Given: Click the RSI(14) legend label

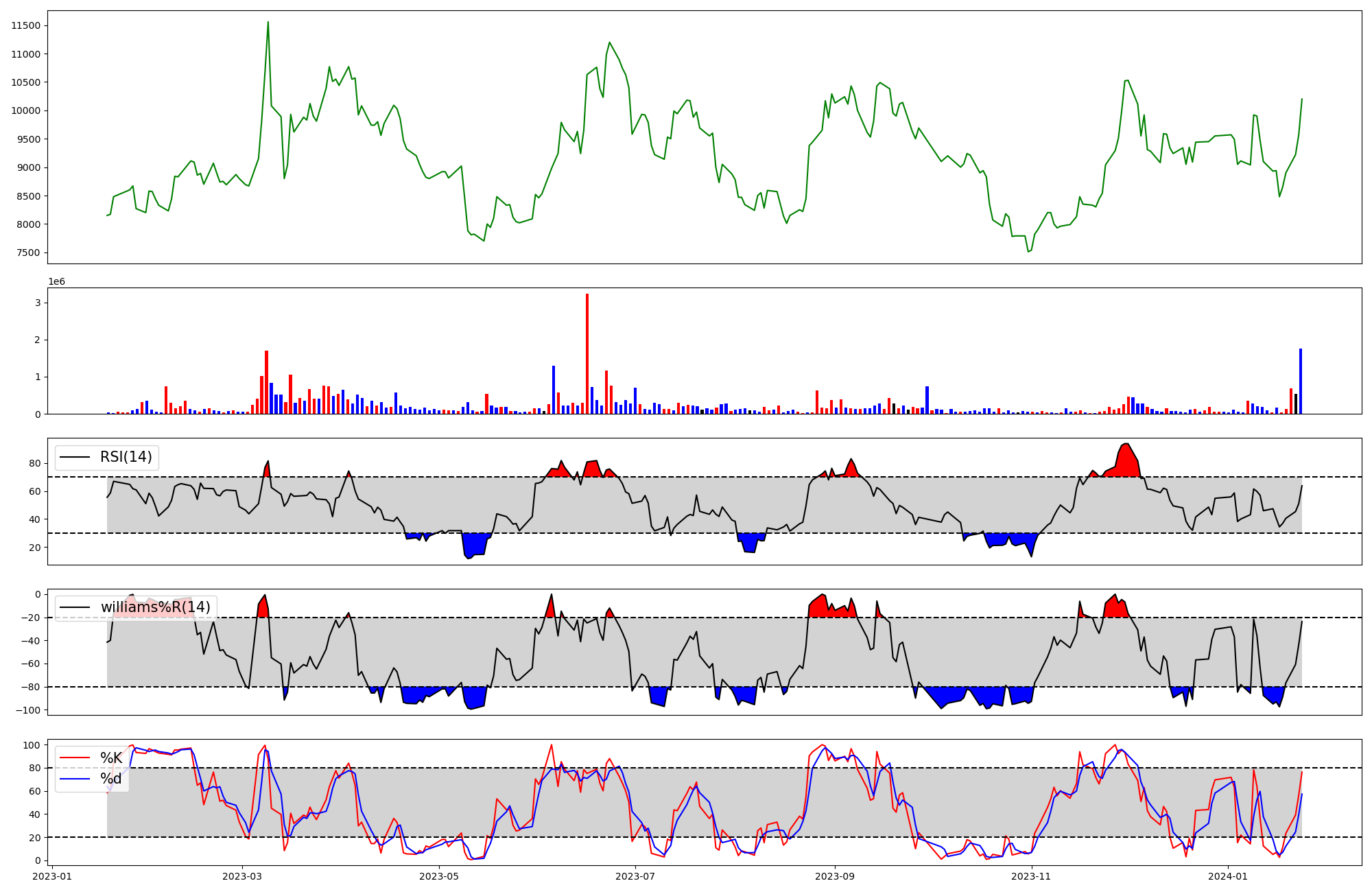Looking at the screenshot, I should tap(126, 457).
